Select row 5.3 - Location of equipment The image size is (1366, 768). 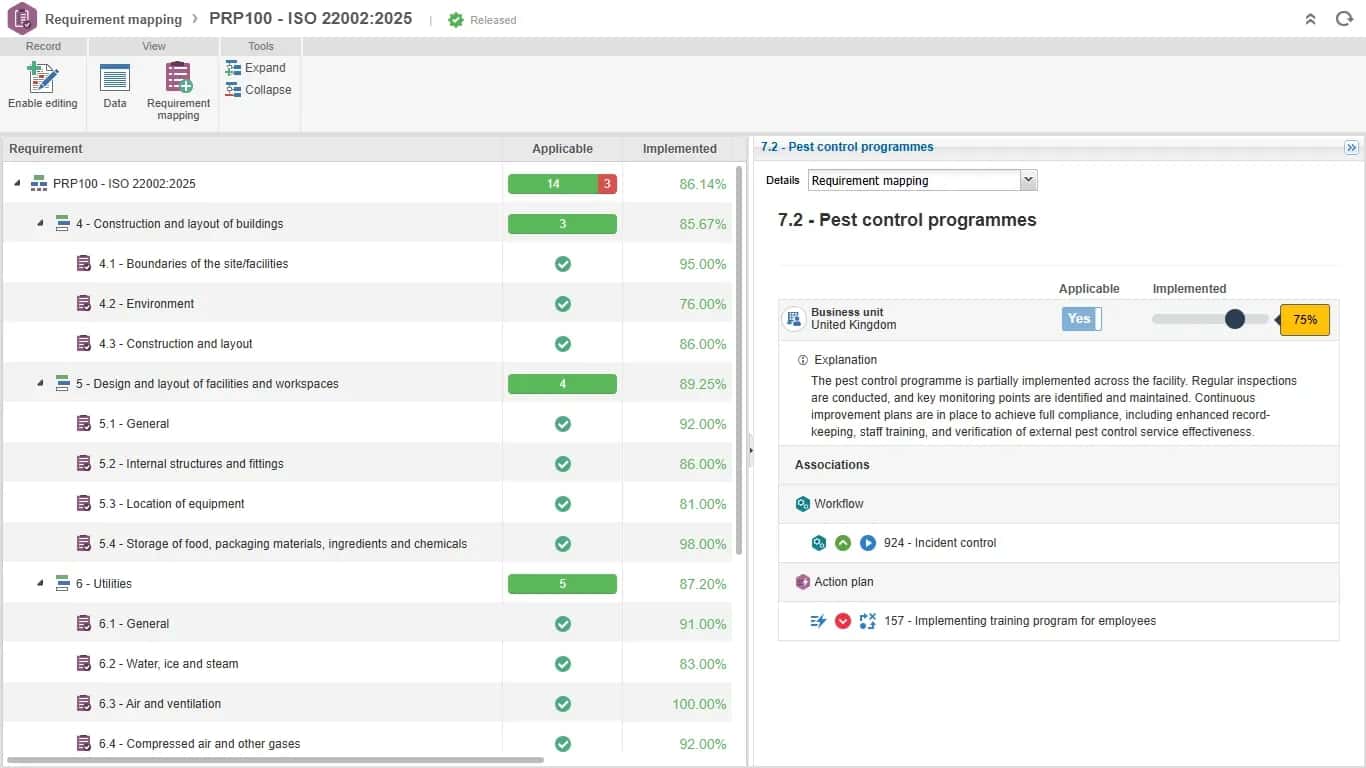[x=367, y=504]
